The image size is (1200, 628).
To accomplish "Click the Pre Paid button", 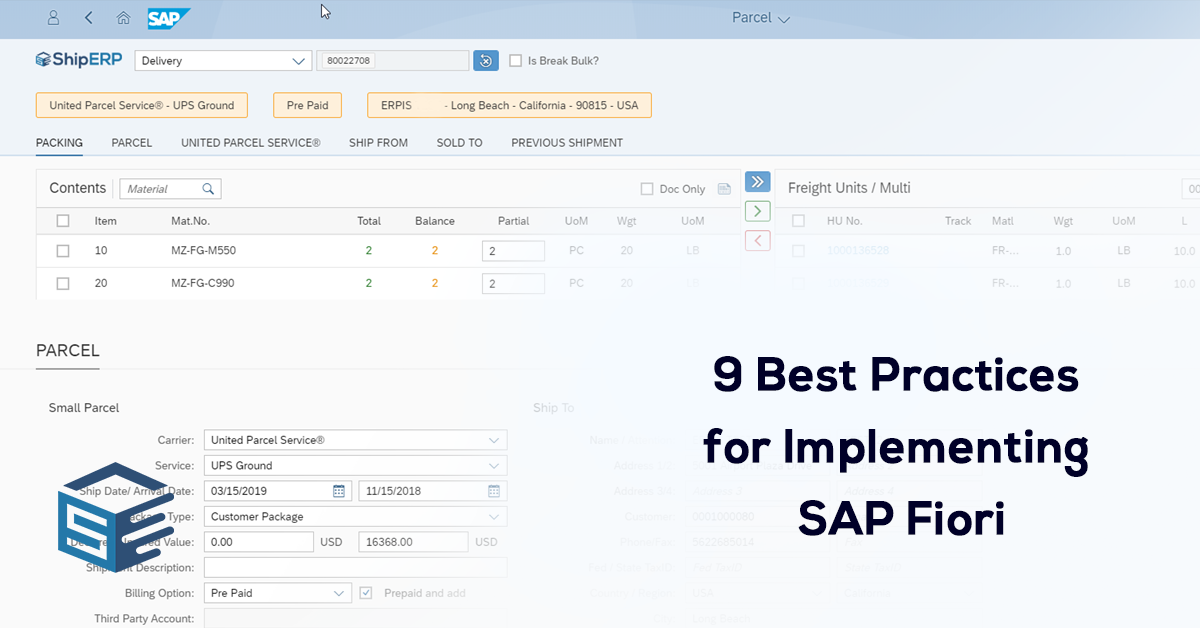I will click(307, 104).
